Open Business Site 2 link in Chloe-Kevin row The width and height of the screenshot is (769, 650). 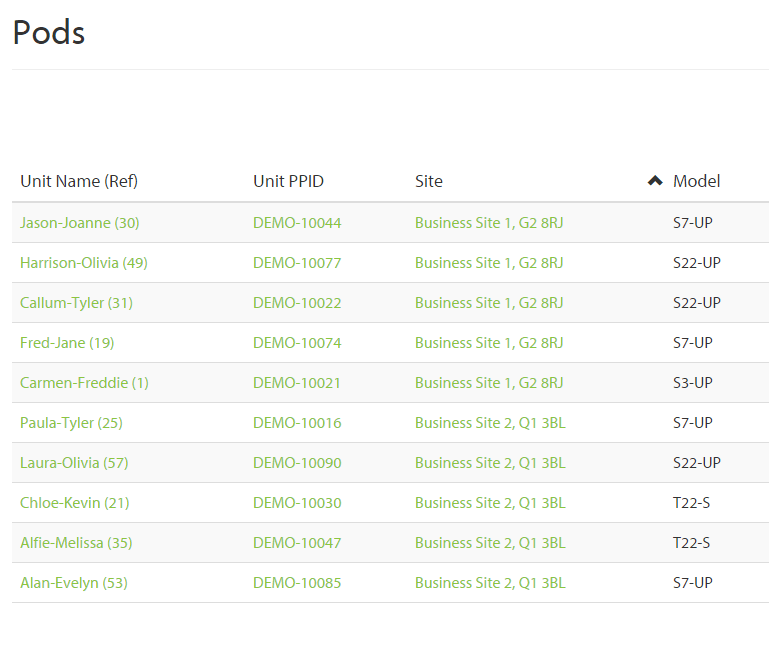[x=490, y=503]
